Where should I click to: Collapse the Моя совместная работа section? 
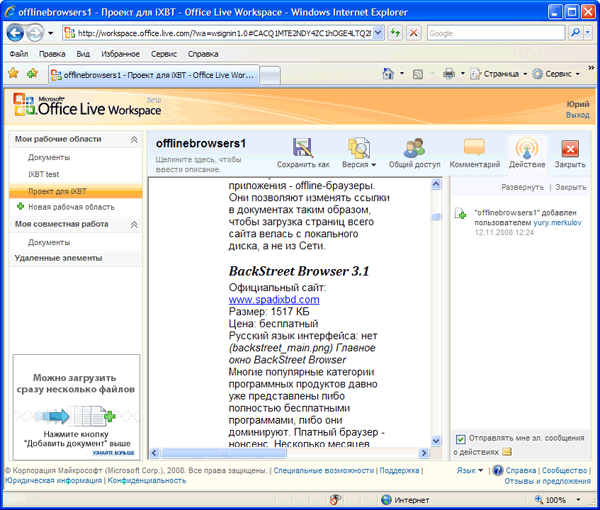pyautogui.click(x=134, y=224)
